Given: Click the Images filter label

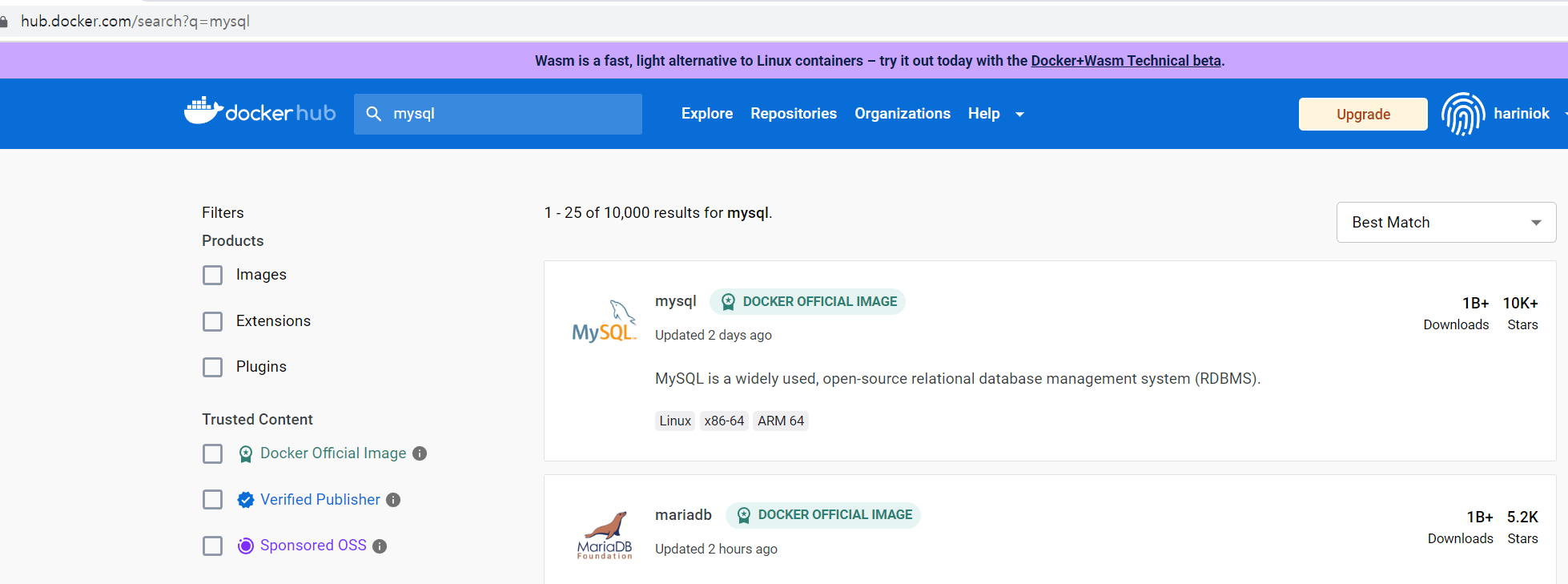Looking at the screenshot, I should click(261, 275).
